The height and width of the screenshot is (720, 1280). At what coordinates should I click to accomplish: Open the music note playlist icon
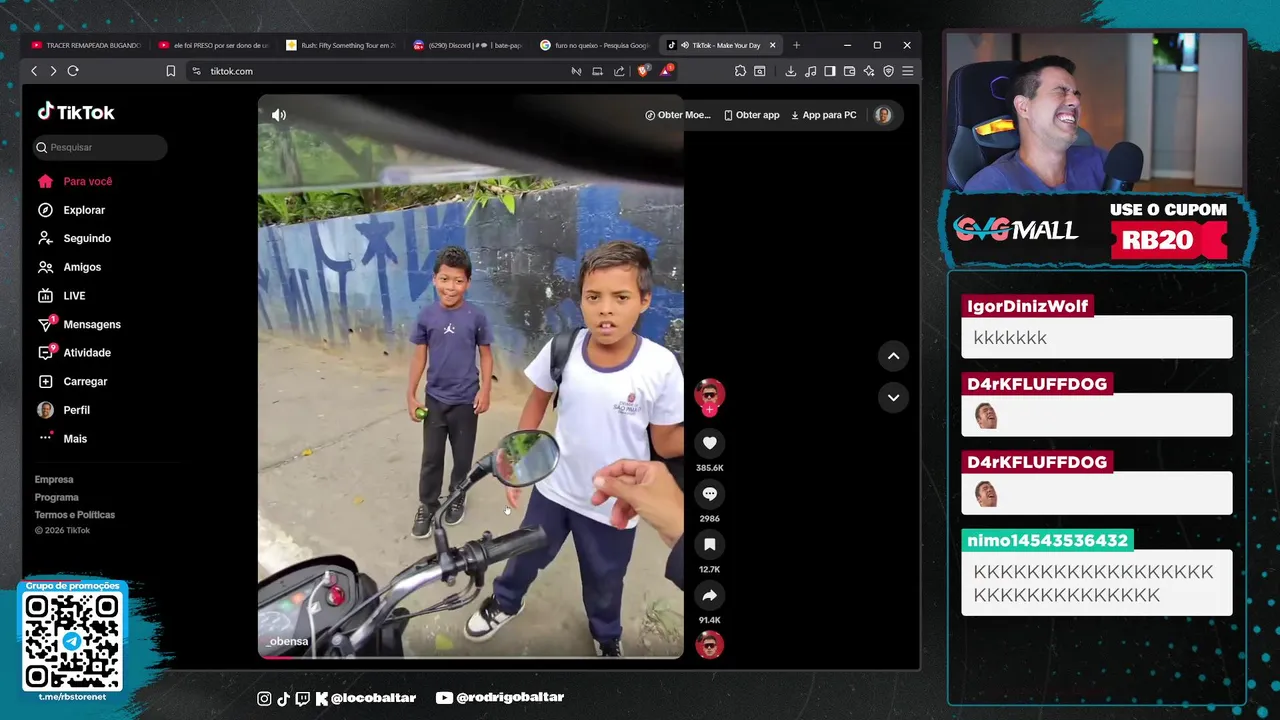(x=810, y=71)
